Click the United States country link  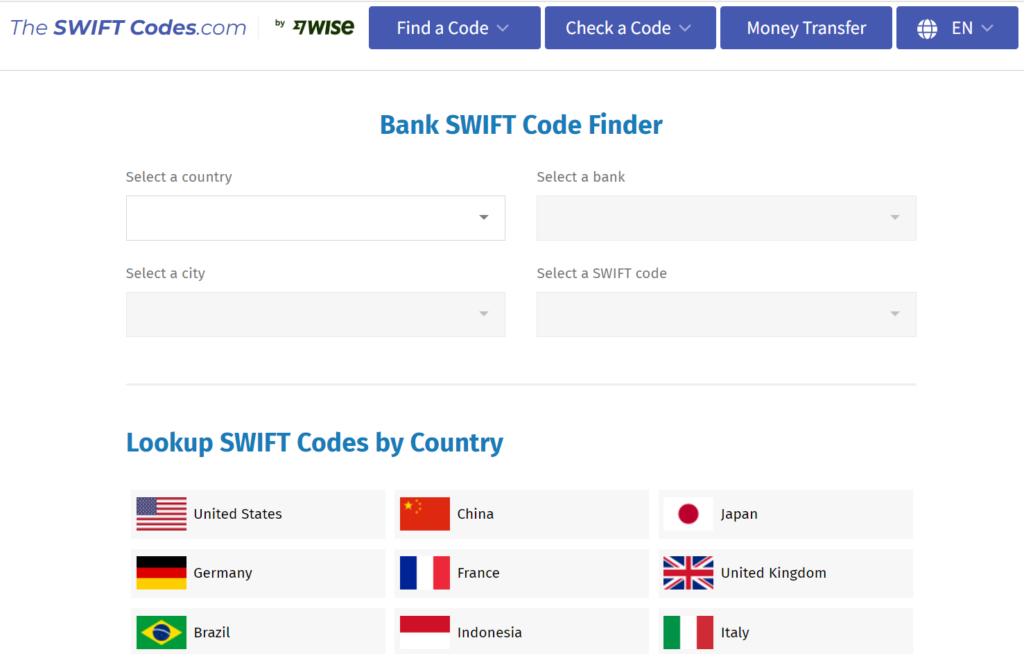pos(258,514)
